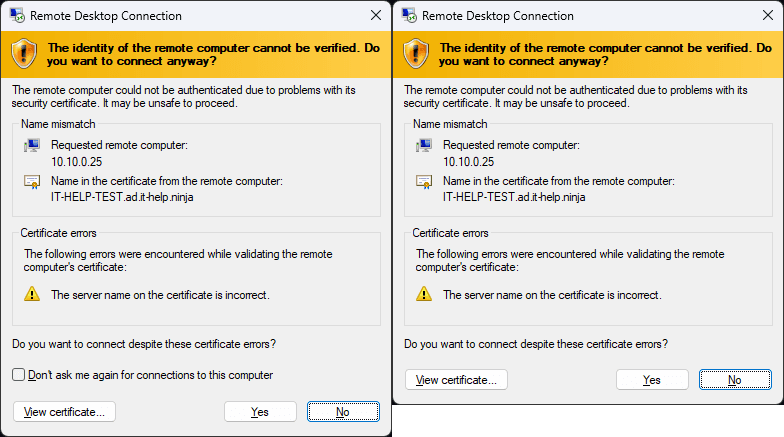Screen dimensions: 784x437
Task: Click security shield icon in left dialog banner
Action: pos(24,54)
